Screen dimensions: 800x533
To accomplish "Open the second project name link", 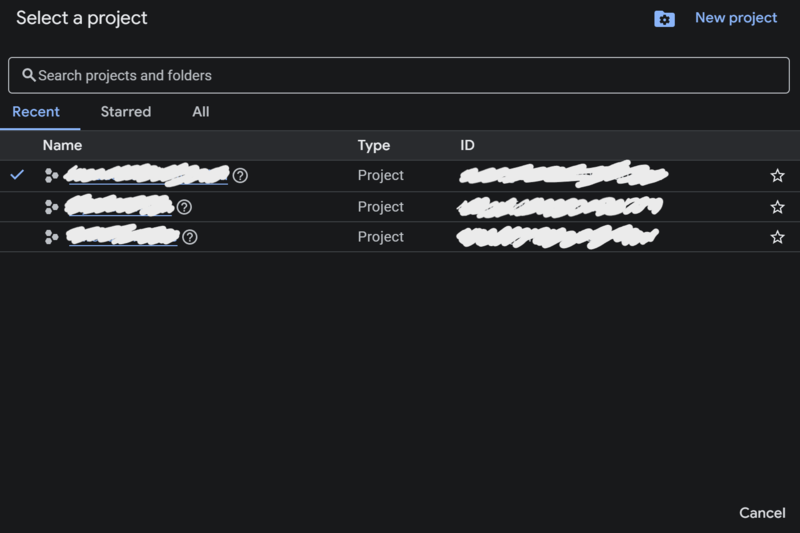I will [119, 206].
